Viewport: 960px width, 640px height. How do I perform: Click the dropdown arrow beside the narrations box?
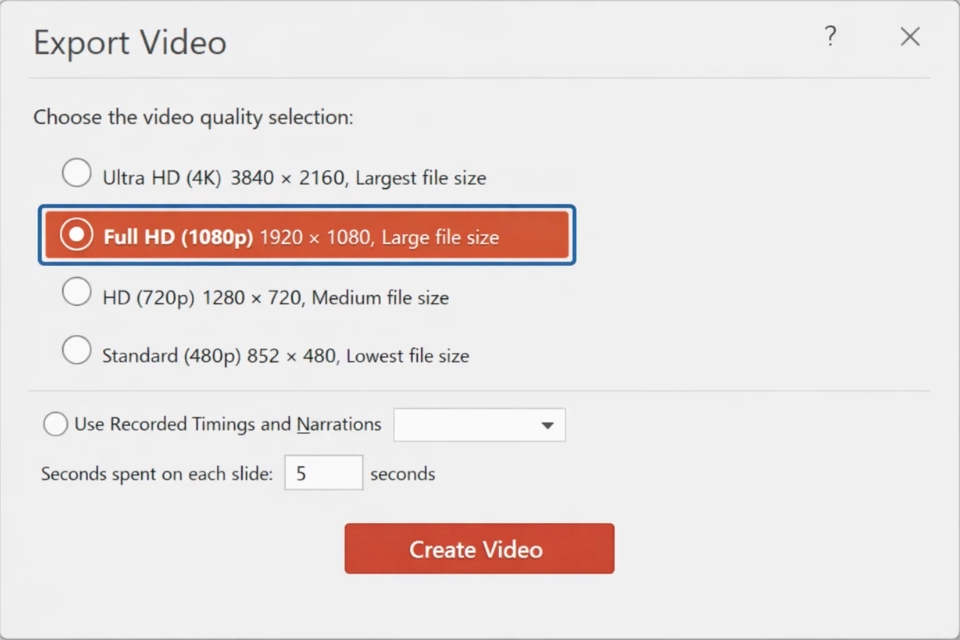pos(548,424)
